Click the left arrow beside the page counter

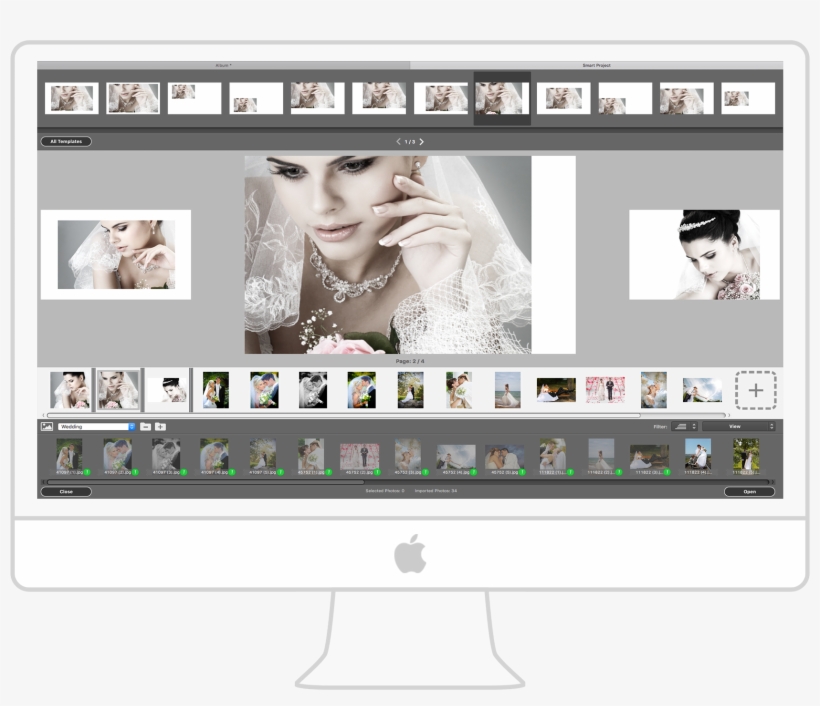click(398, 141)
